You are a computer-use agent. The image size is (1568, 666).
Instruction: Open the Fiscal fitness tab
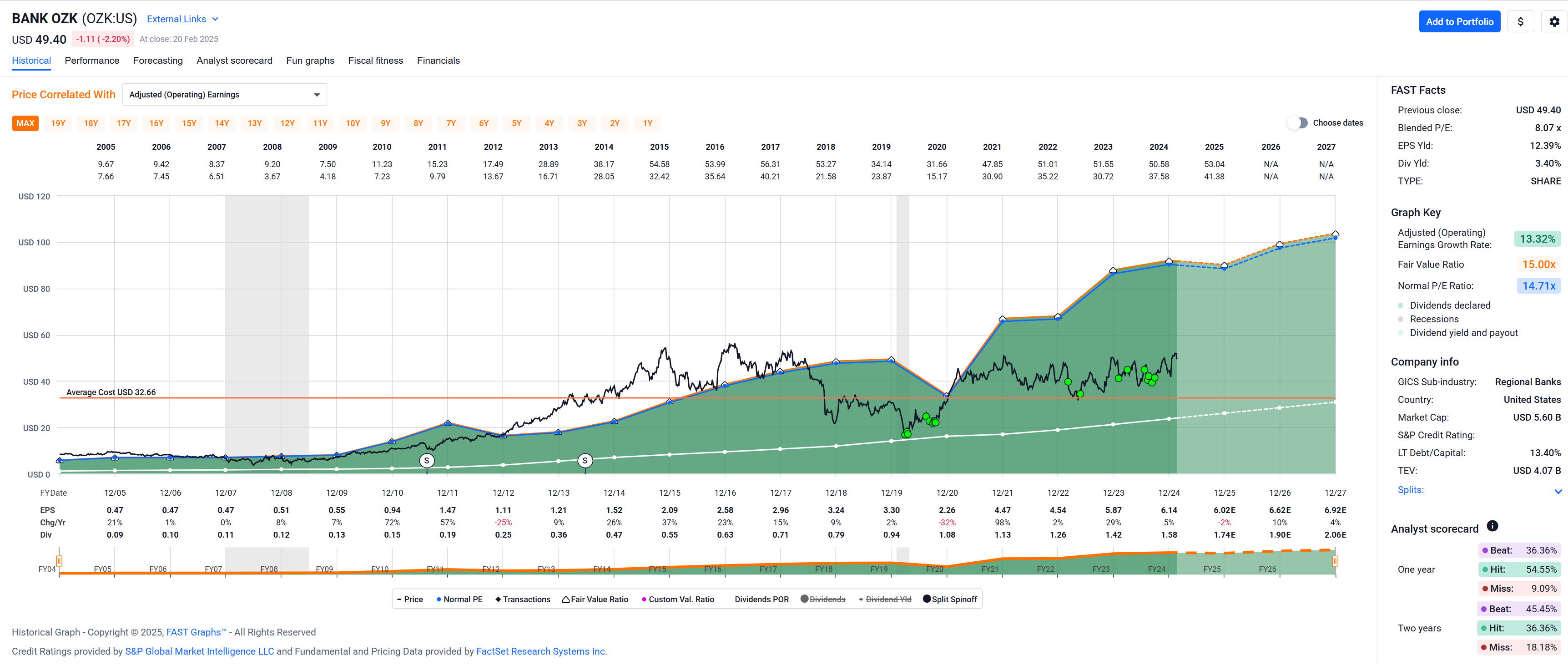click(x=376, y=61)
